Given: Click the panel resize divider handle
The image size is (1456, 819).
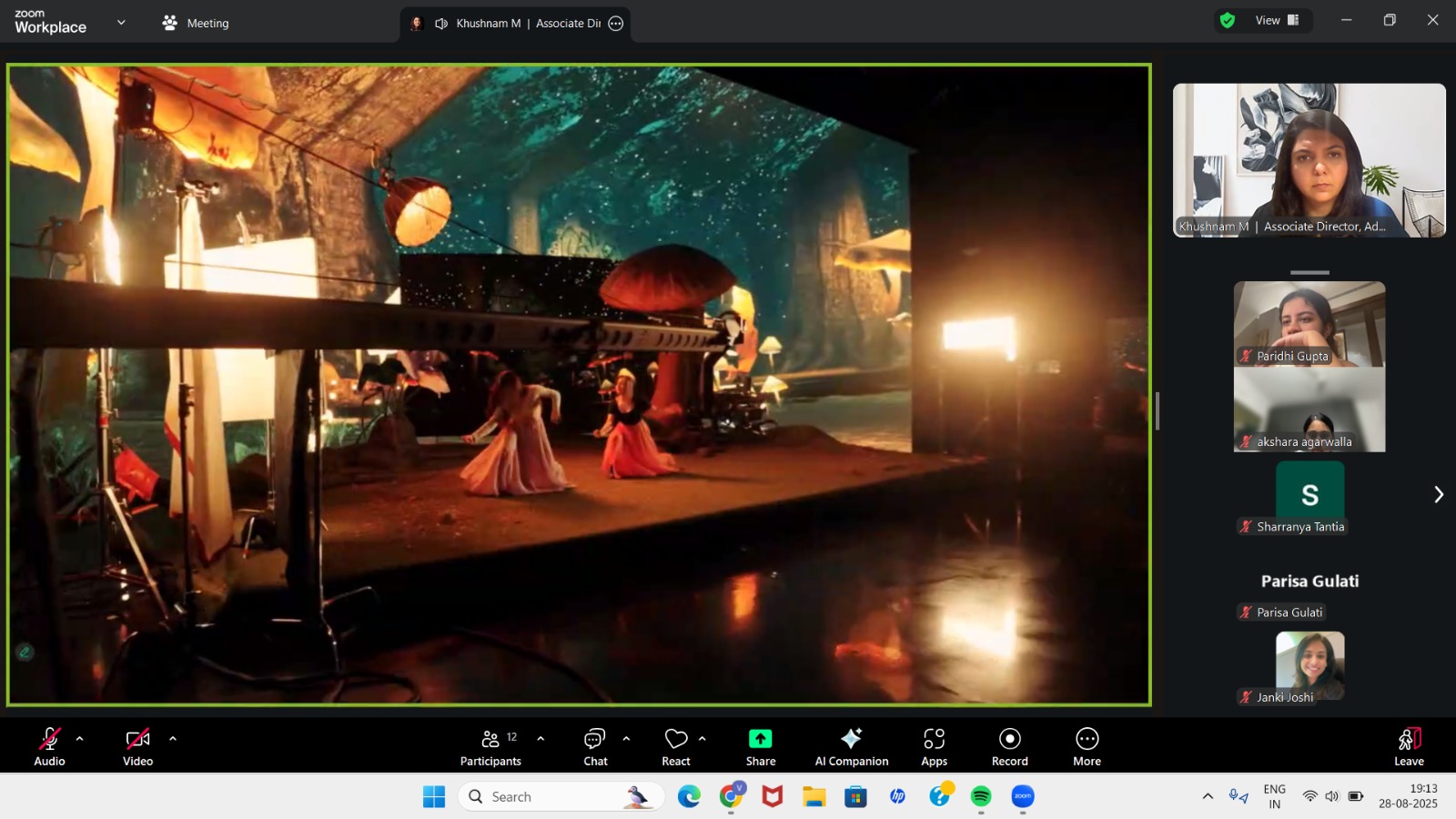Looking at the screenshot, I should pos(1158,411).
